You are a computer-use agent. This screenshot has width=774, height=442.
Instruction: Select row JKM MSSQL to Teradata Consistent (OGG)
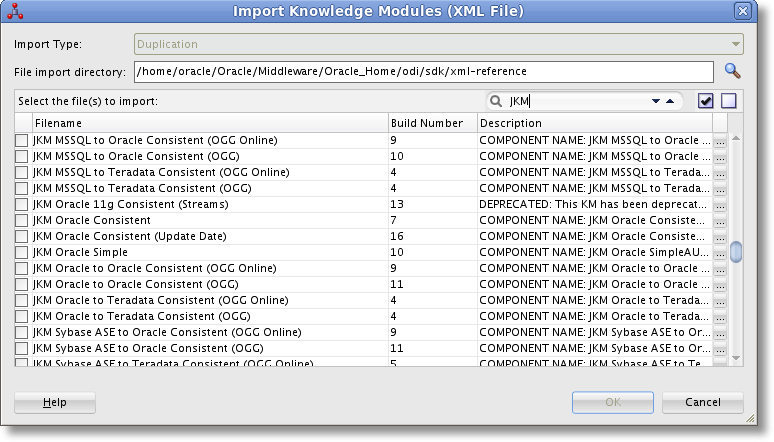(363, 188)
